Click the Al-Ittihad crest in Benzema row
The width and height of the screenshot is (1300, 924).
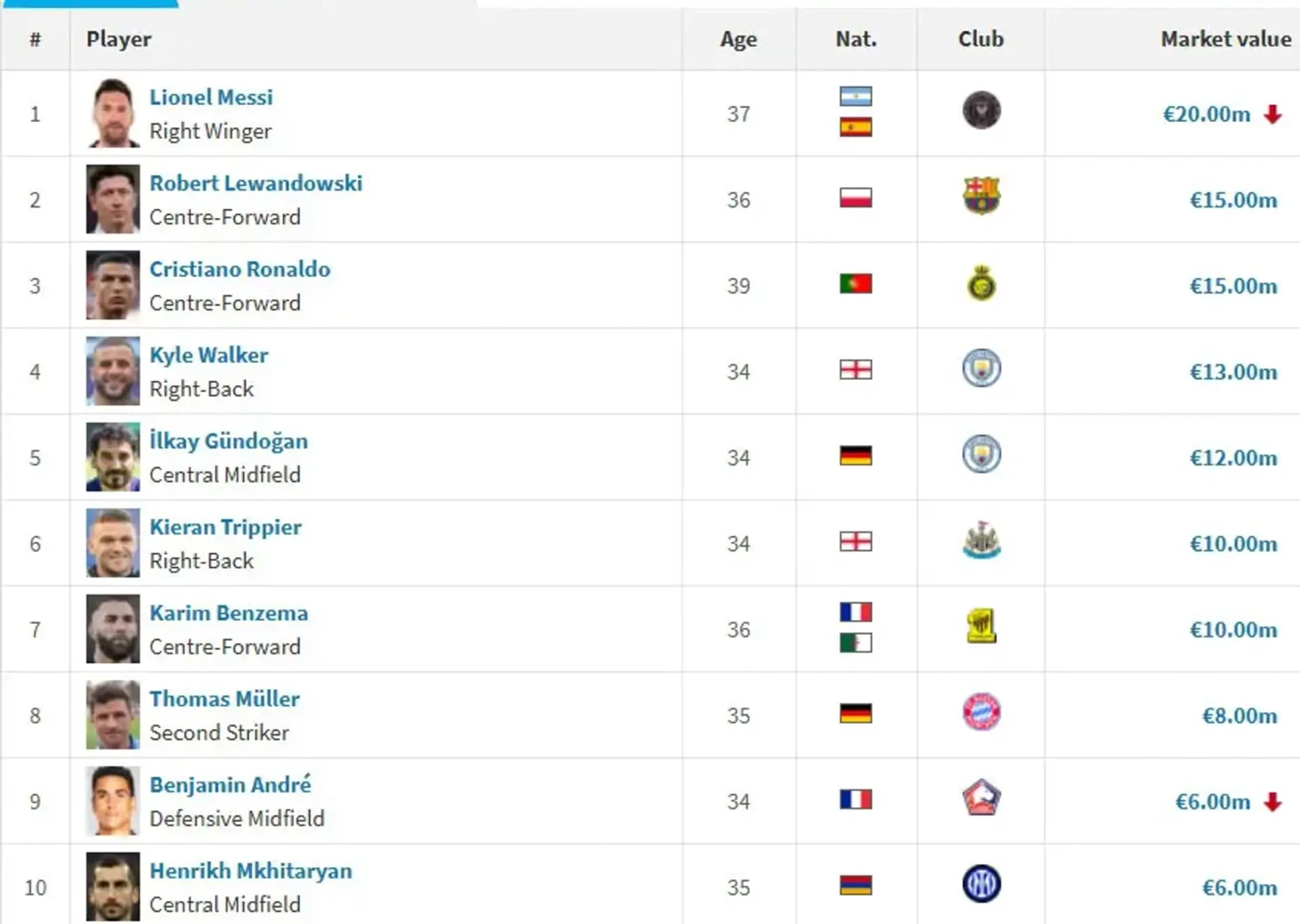(981, 626)
